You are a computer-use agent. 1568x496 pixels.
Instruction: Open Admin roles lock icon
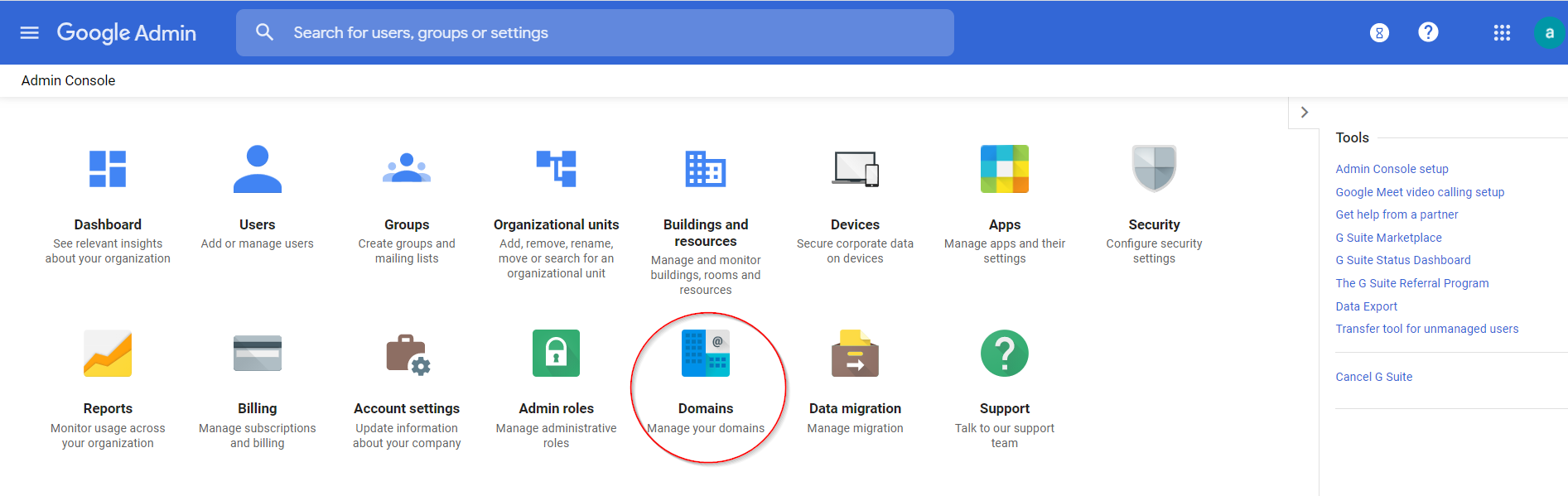pos(556,354)
